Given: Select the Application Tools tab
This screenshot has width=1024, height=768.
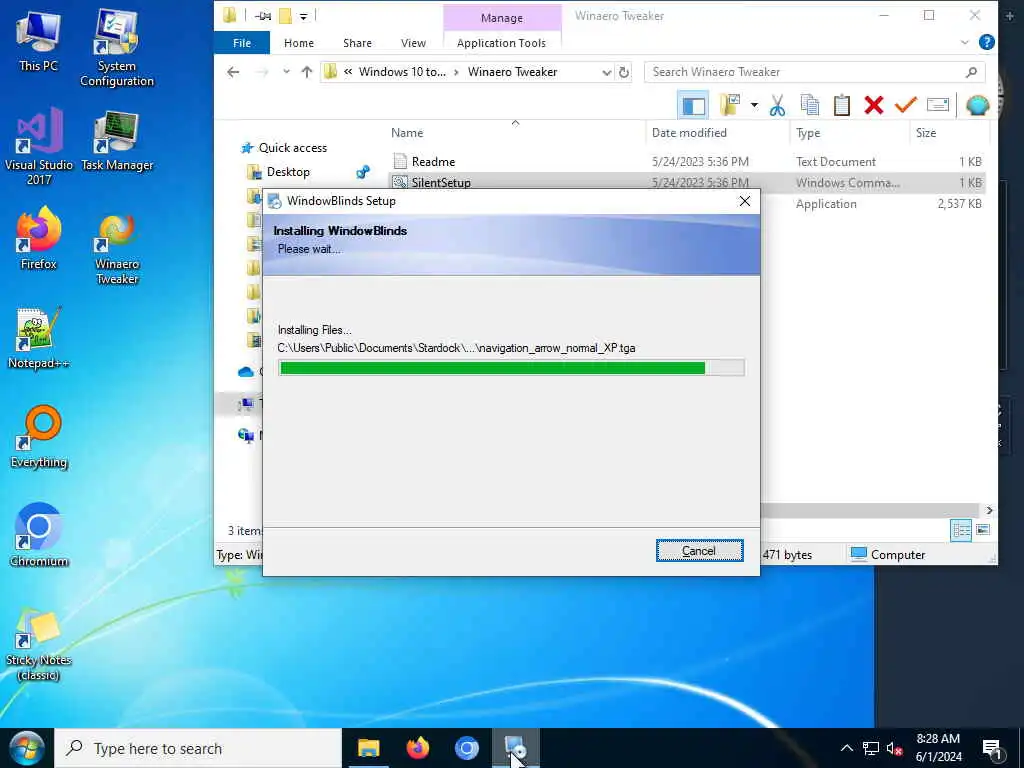Looking at the screenshot, I should tap(502, 43).
